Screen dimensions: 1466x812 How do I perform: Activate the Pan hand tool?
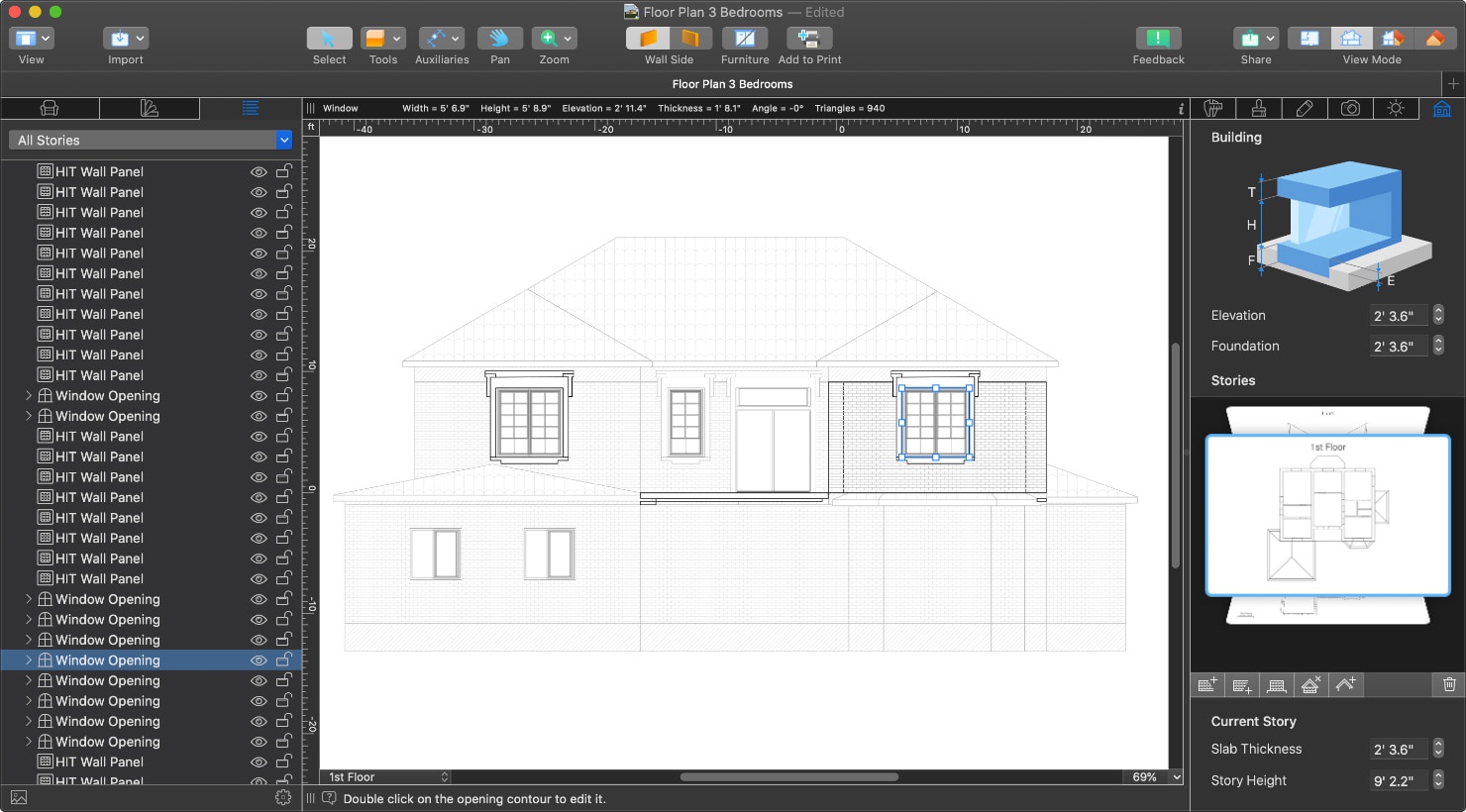pyautogui.click(x=499, y=39)
